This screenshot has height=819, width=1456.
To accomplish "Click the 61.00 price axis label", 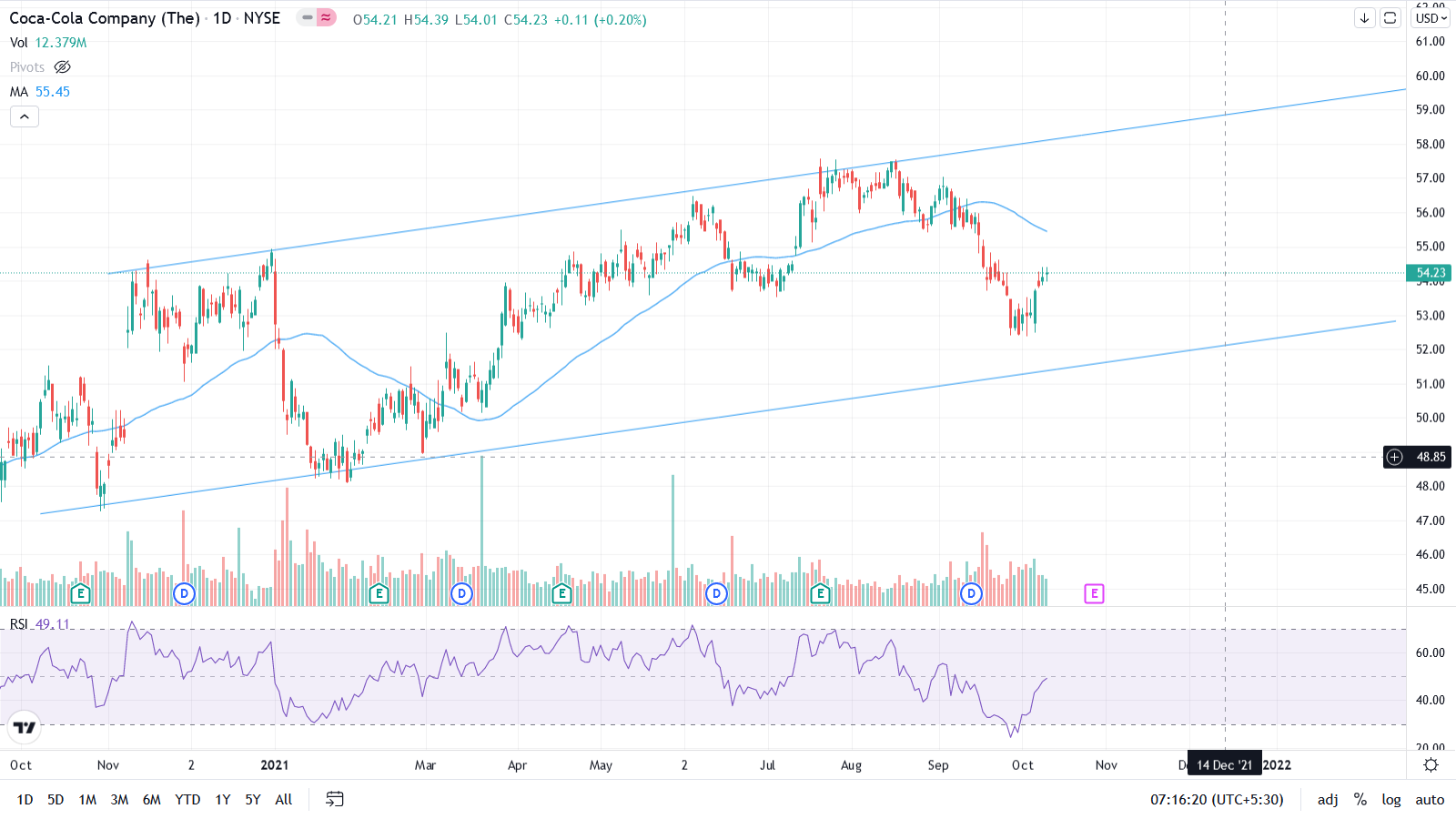I will coord(1431,41).
